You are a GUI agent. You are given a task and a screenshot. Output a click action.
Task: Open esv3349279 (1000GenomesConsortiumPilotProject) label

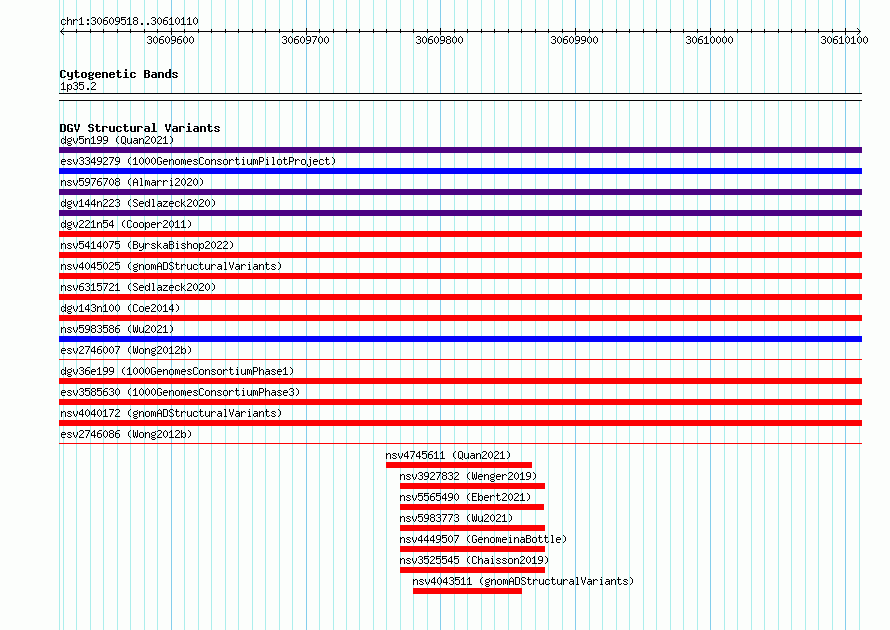198,161
